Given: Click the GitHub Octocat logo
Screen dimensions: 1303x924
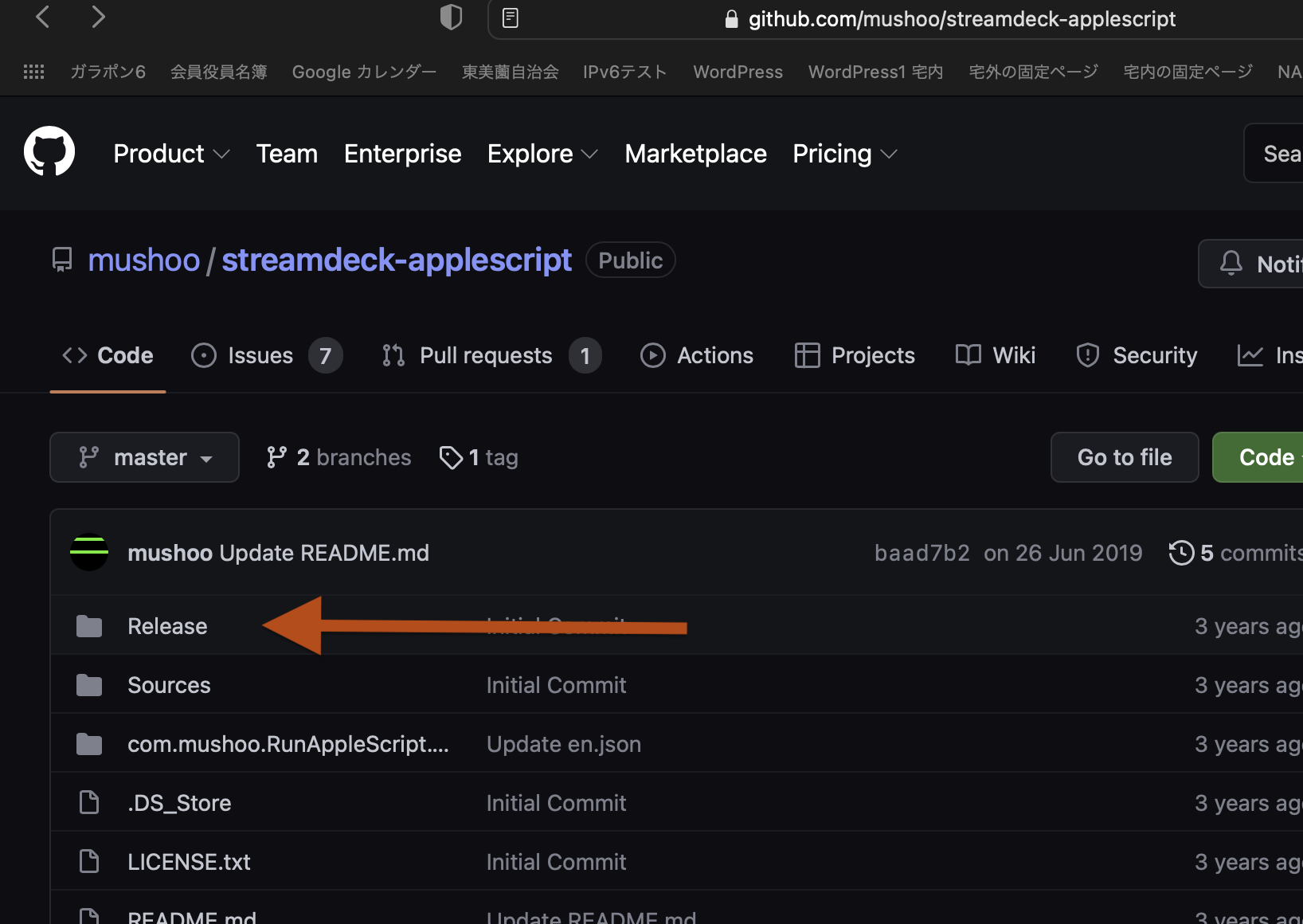Looking at the screenshot, I should (x=49, y=152).
